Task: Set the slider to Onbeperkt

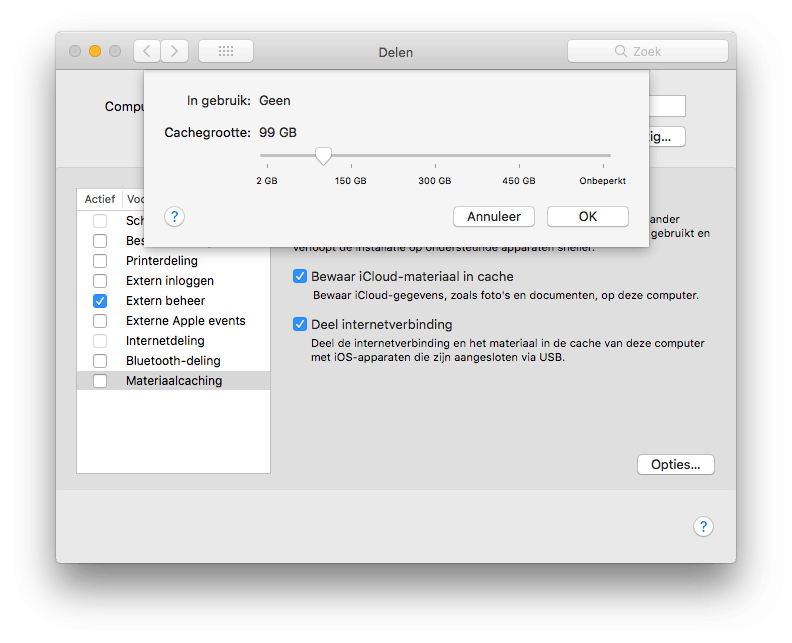Action: (603, 156)
